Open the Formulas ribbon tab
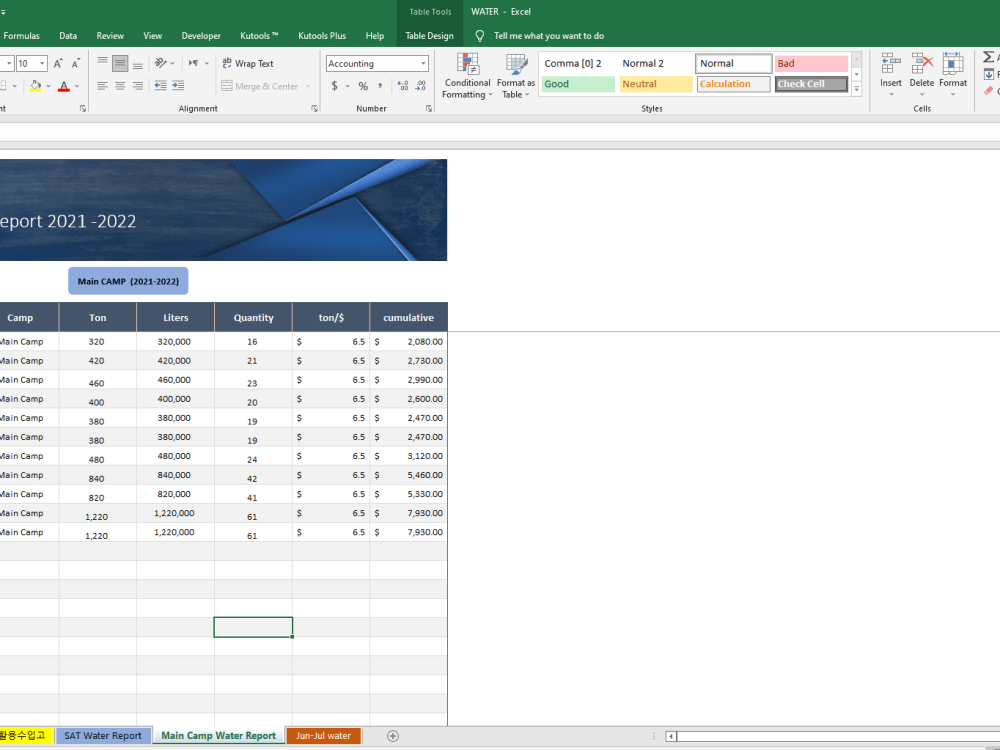This screenshot has width=1000, height=750. click(x=21, y=36)
